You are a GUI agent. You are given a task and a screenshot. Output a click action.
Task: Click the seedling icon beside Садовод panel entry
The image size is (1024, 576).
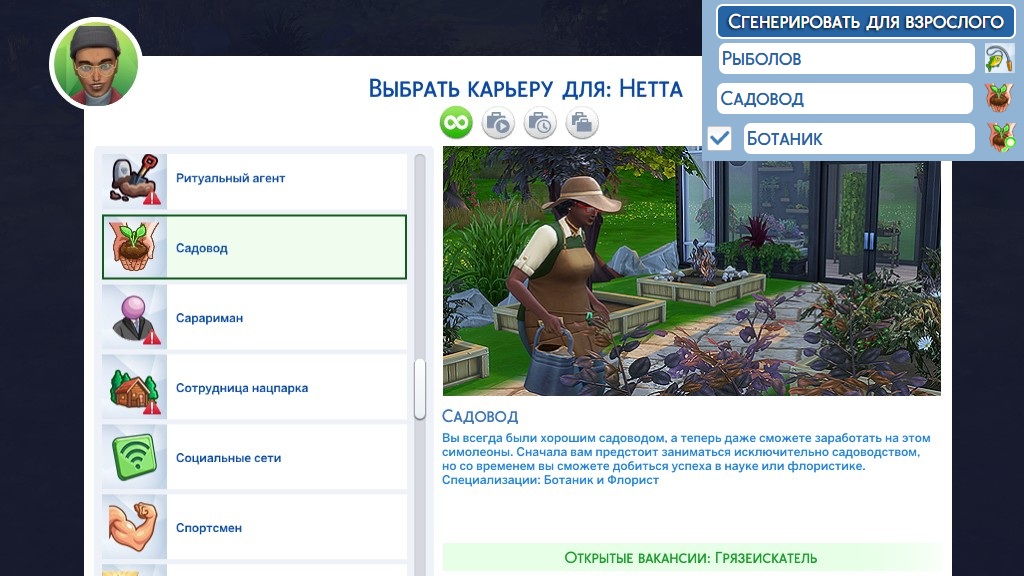(999, 98)
